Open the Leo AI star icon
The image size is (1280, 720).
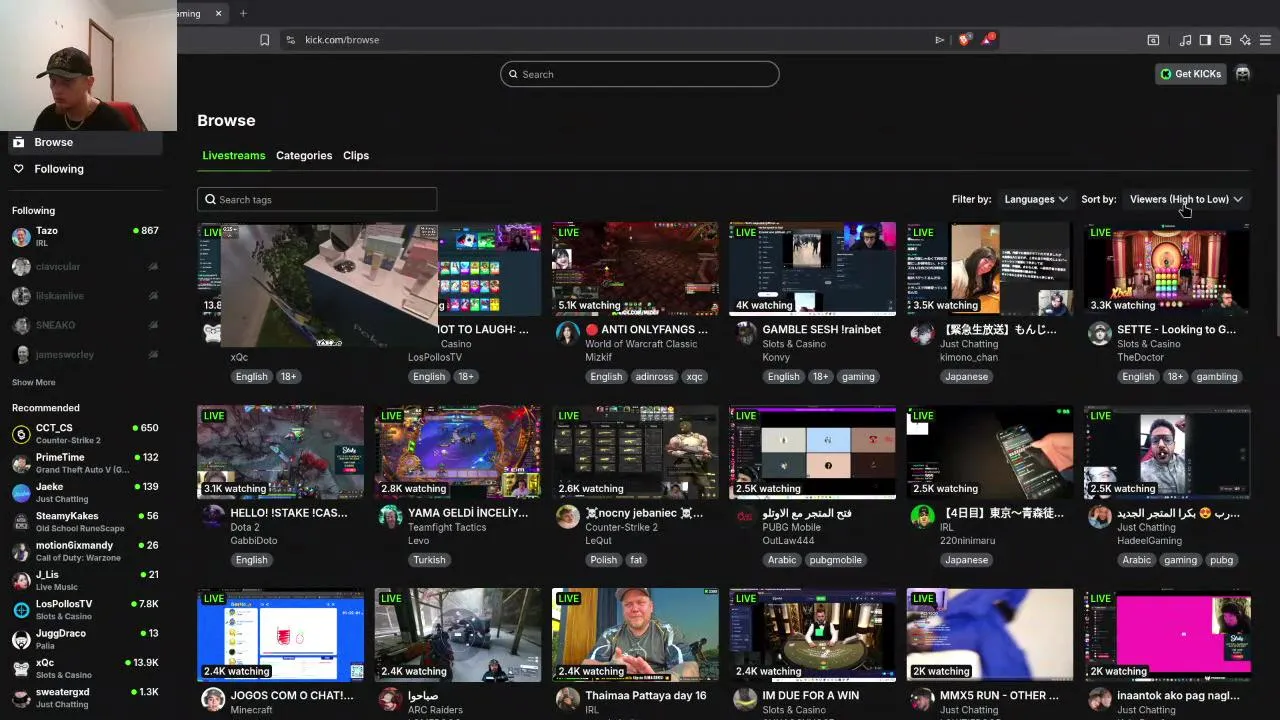pos(1245,40)
